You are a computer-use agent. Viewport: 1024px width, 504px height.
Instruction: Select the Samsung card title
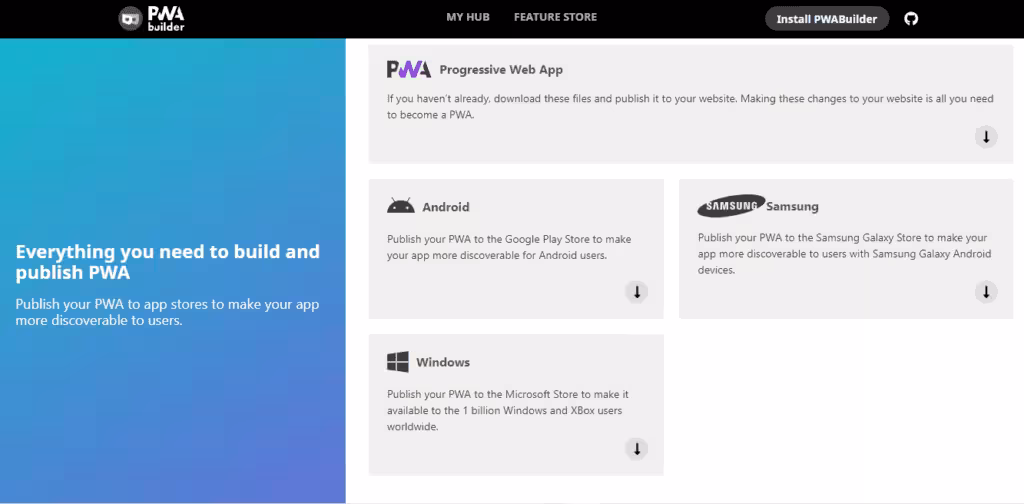click(792, 207)
